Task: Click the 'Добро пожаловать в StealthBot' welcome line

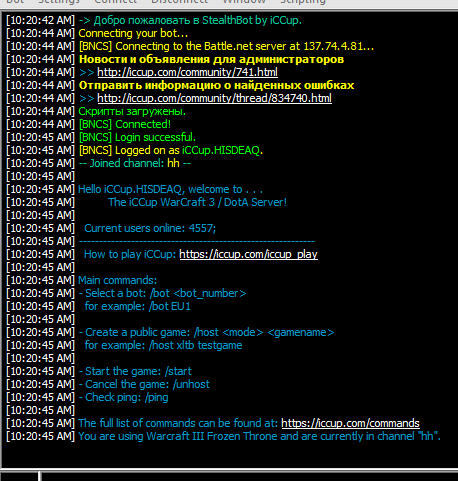Action: pyautogui.click(x=190, y=20)
